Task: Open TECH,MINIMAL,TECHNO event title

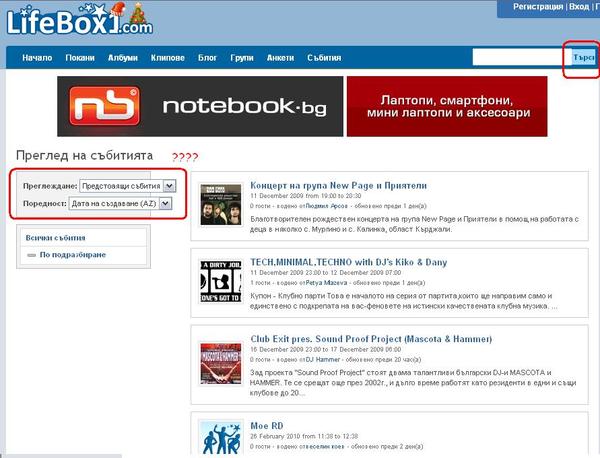Action: click(x=348, y=262)
